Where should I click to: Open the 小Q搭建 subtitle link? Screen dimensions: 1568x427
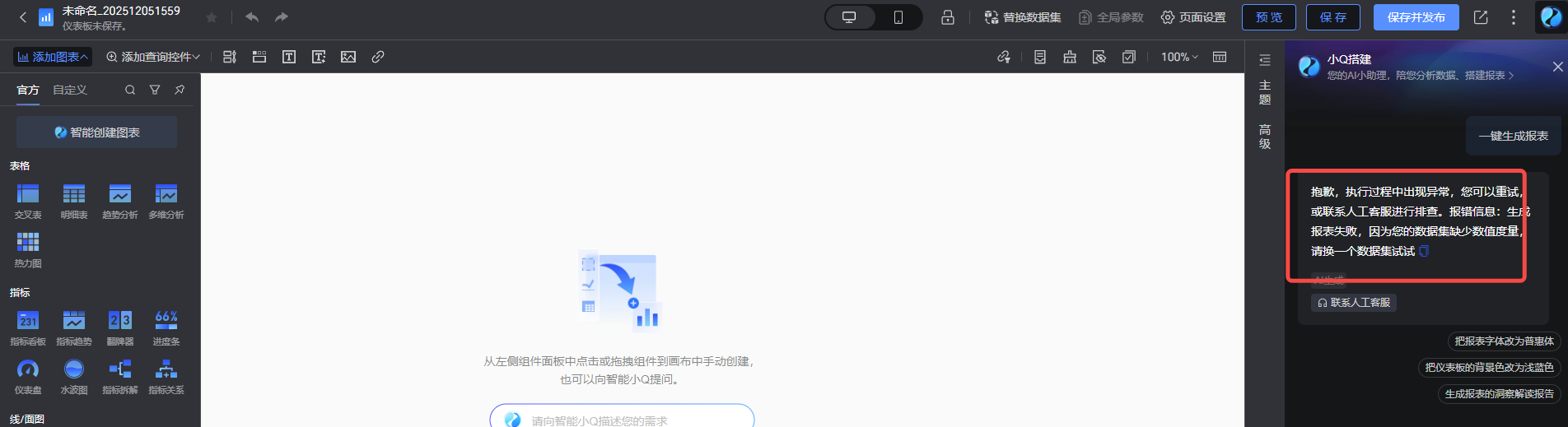click(1421, 75)
